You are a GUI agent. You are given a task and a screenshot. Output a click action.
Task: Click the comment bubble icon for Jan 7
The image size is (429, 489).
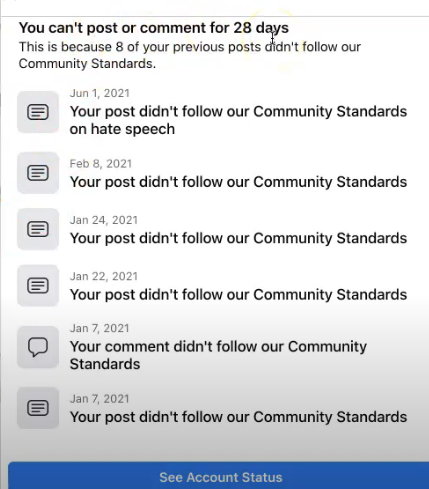tap(38, 347)
